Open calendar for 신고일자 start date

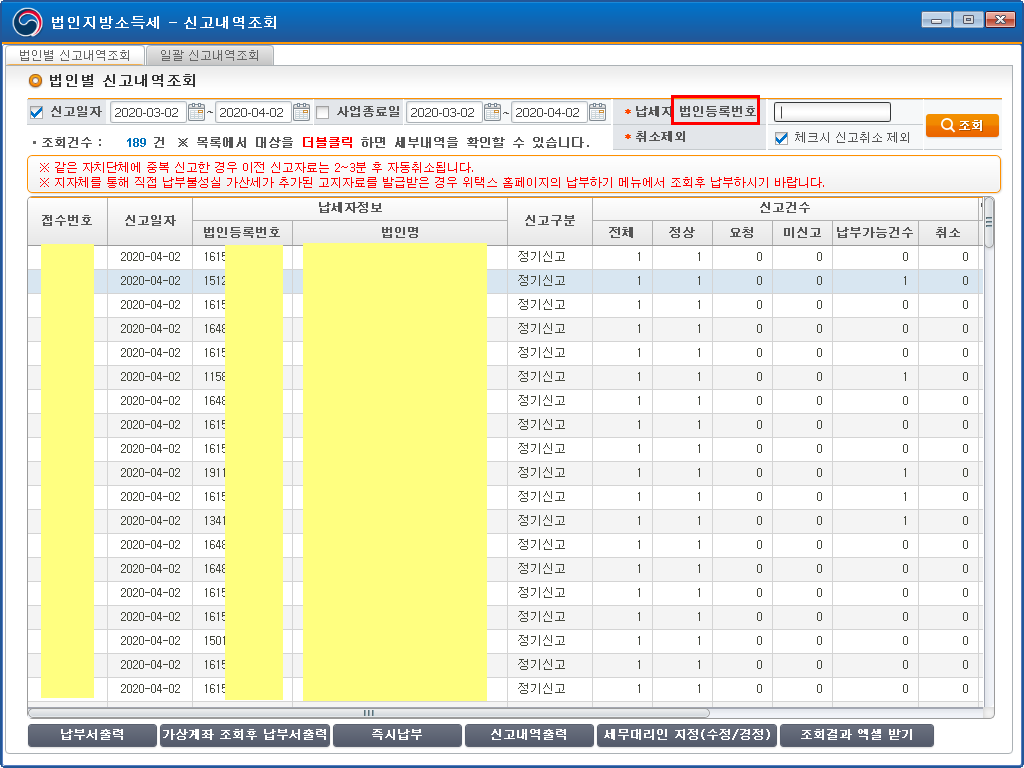pos(197,112)
